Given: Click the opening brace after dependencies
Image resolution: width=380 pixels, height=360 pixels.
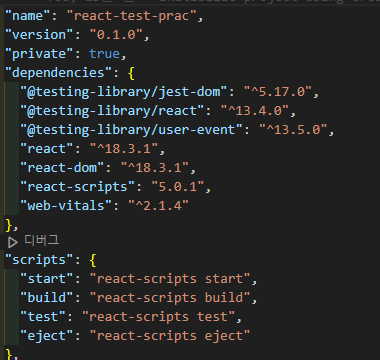Looking at the screenshot, I should (131, 73).
